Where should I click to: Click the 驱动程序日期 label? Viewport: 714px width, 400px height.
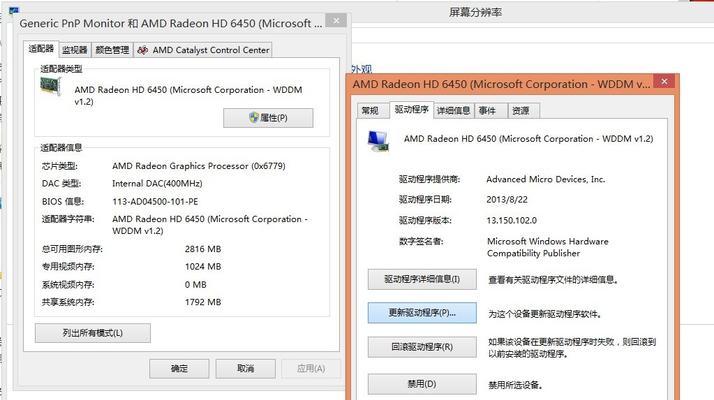tap(425, 200)
